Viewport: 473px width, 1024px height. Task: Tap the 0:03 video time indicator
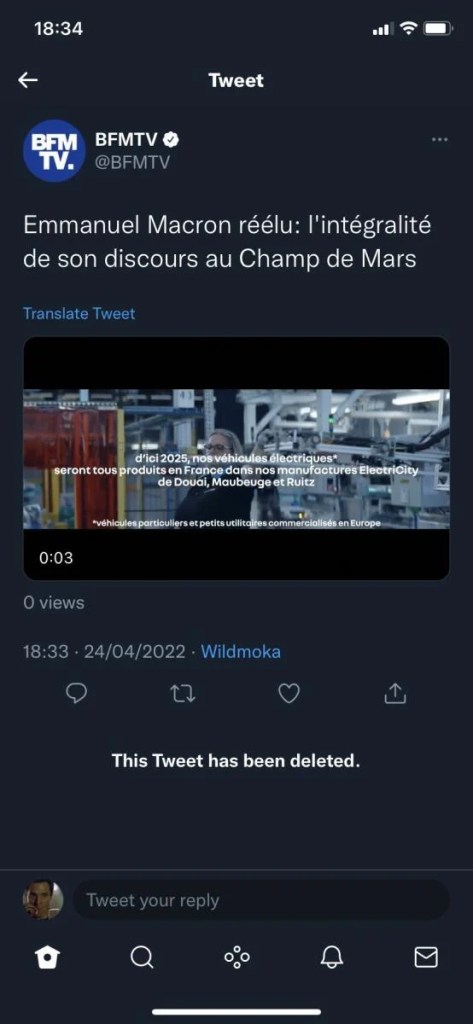coord(57,558)
